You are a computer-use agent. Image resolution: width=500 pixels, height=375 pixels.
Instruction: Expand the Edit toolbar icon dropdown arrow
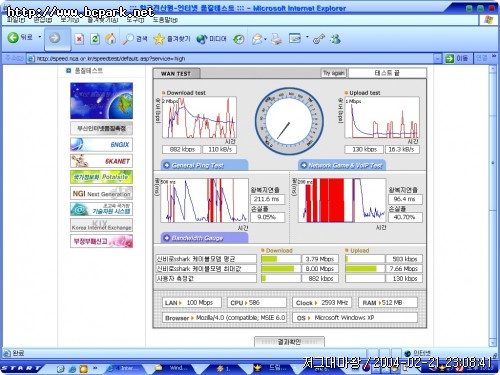[307, 37]
